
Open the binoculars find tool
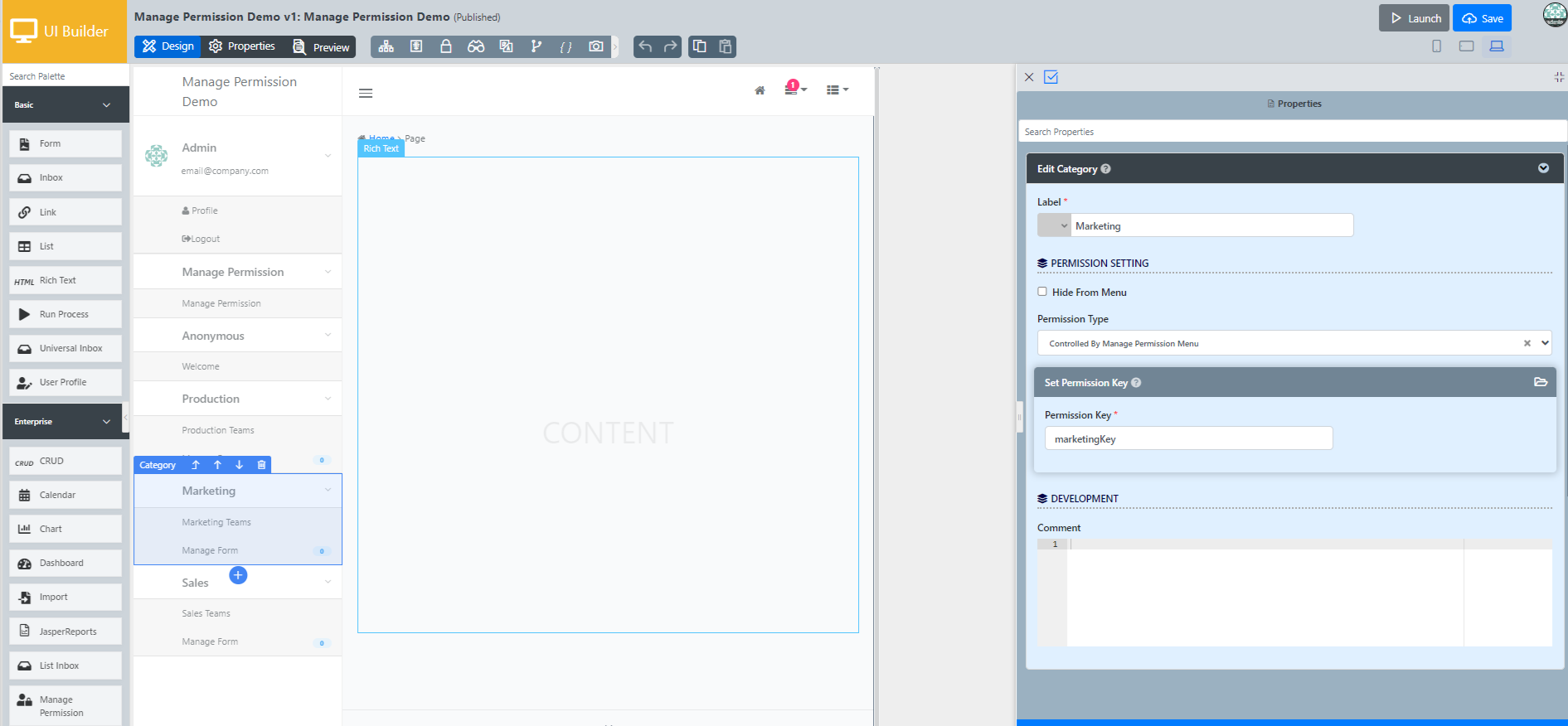[476, 46]
